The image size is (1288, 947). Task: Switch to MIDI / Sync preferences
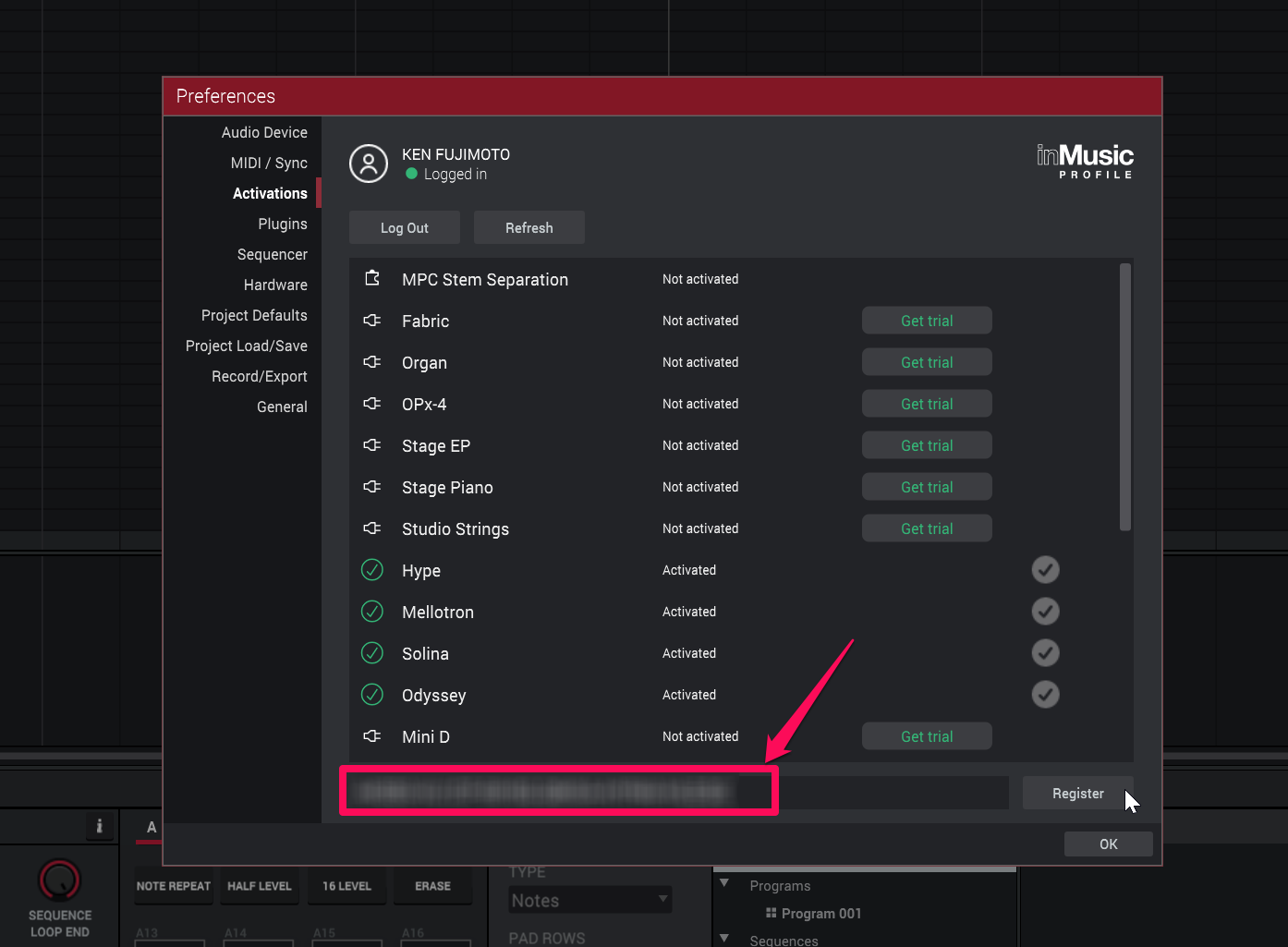269,163
